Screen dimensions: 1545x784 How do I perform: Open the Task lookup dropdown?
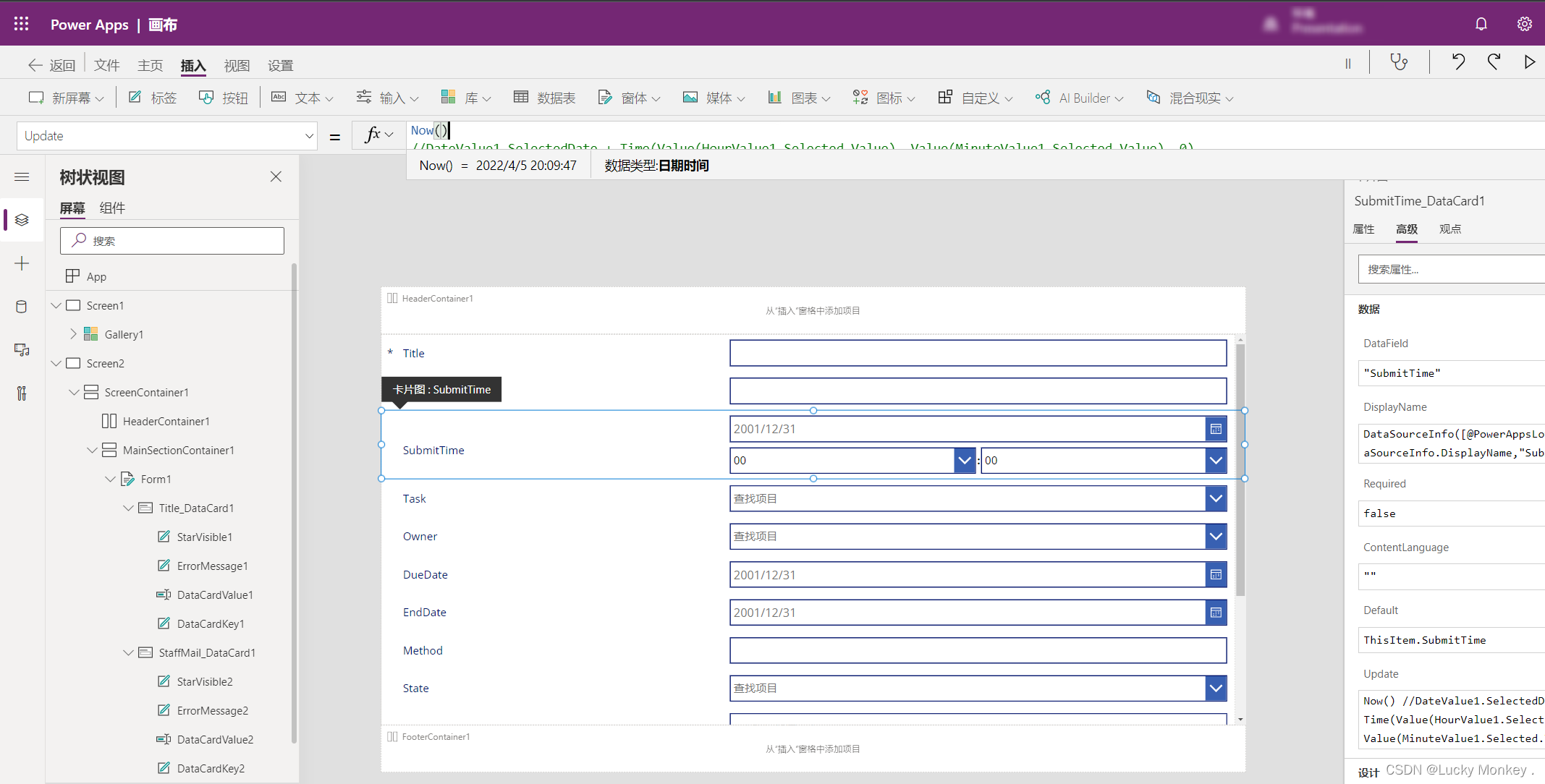click(x=1216, y=498)
